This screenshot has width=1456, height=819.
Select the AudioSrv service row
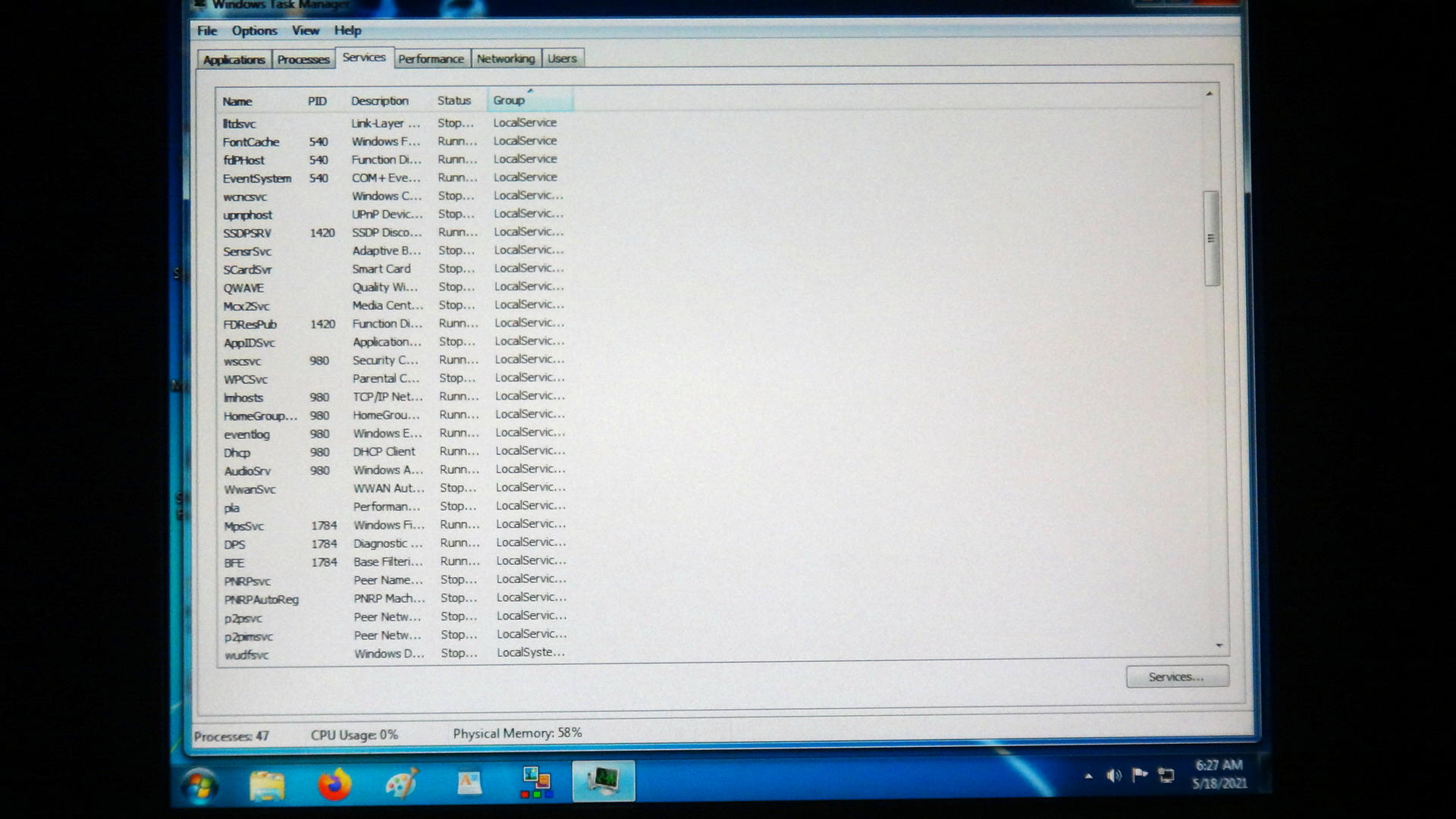click(x=394, y=470)
